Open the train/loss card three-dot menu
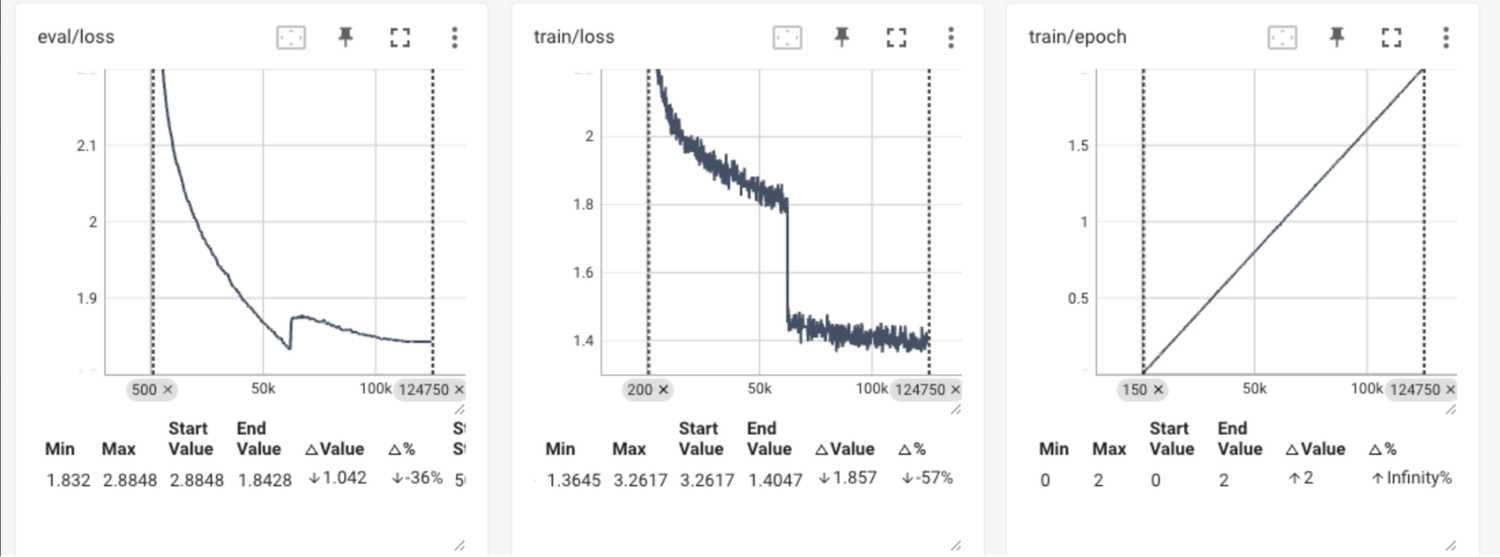 tap(950, 38)
